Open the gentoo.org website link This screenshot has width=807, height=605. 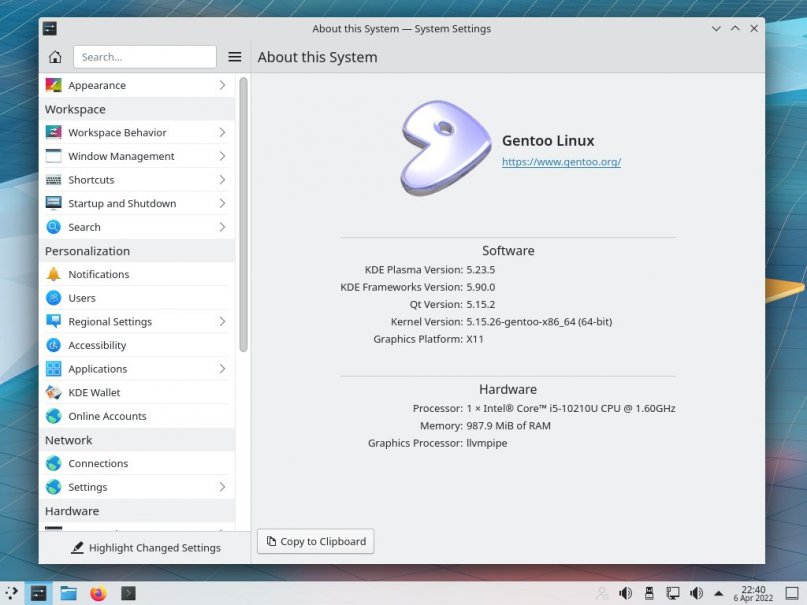(561, 161)
